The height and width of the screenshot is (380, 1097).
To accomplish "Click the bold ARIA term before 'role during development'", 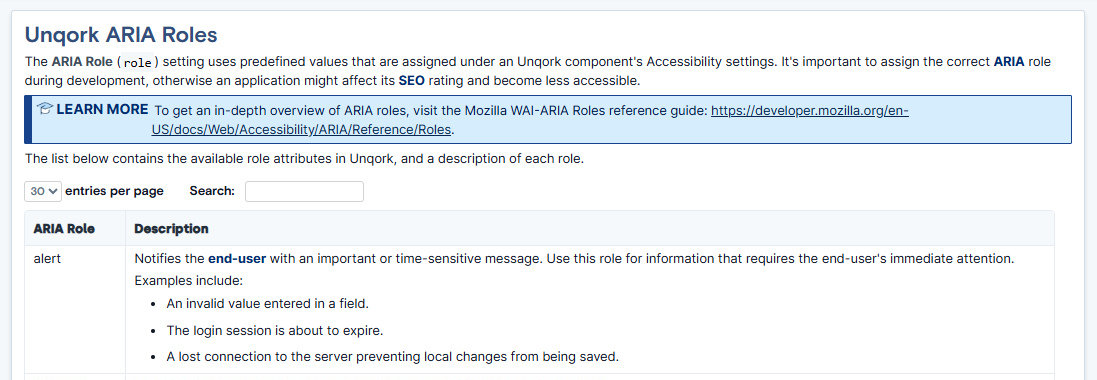I will 1009,62.
